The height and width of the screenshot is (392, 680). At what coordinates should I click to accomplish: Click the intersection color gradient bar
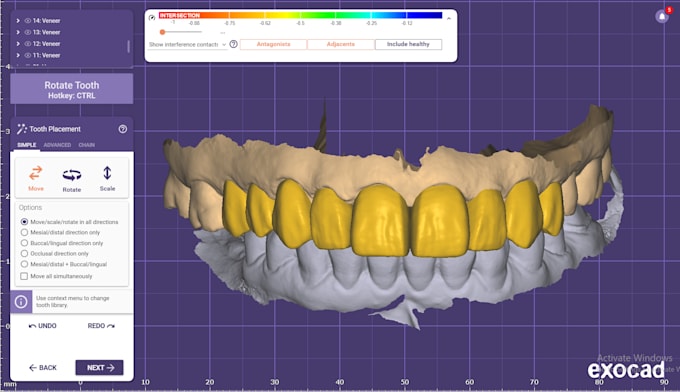301,15
